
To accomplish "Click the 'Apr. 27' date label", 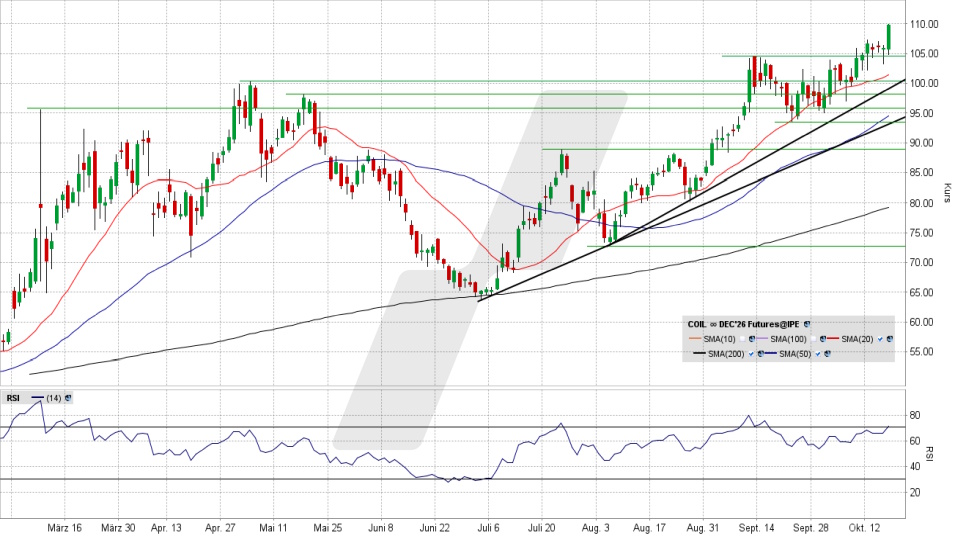I will point(220,528).
